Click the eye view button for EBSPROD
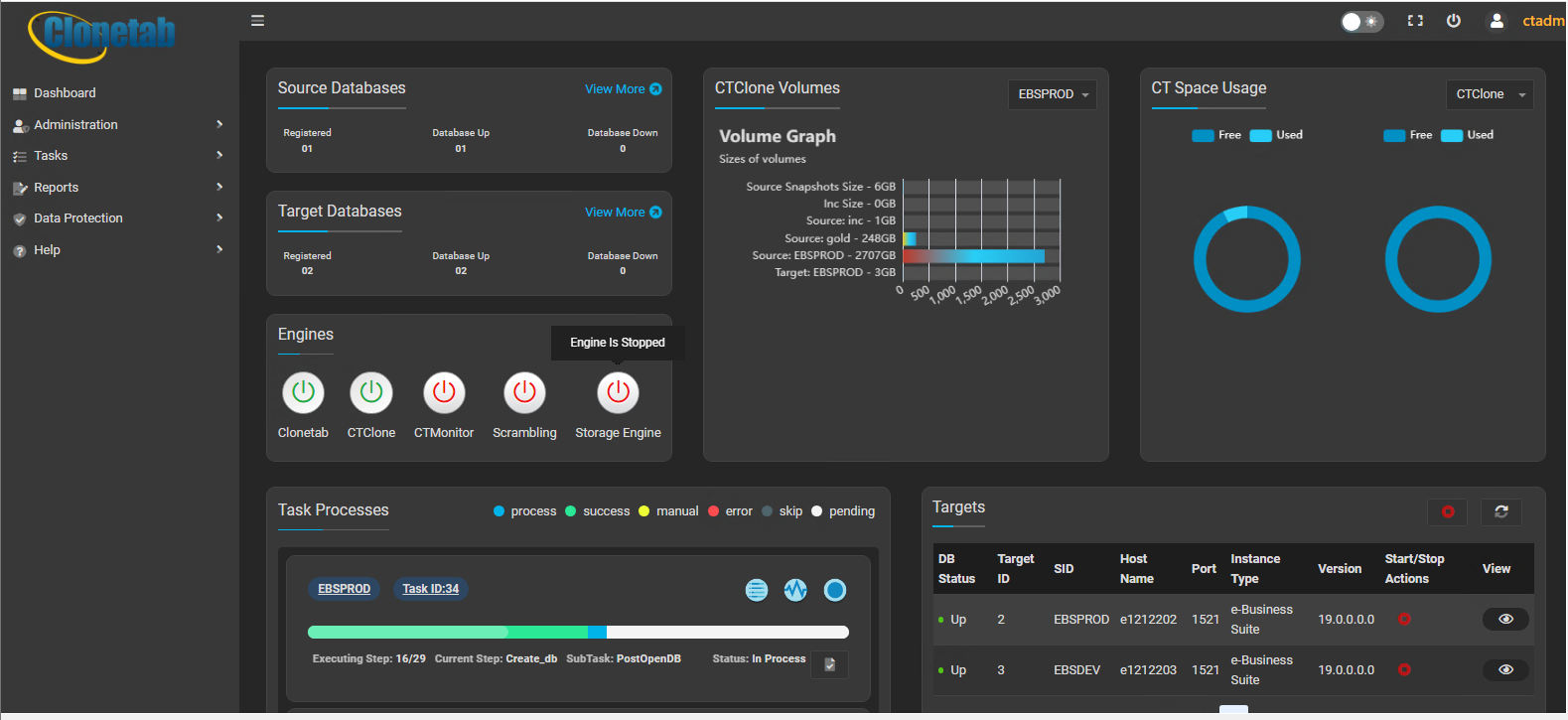This screenshot has width=1568, height=720. (1505, 619)
